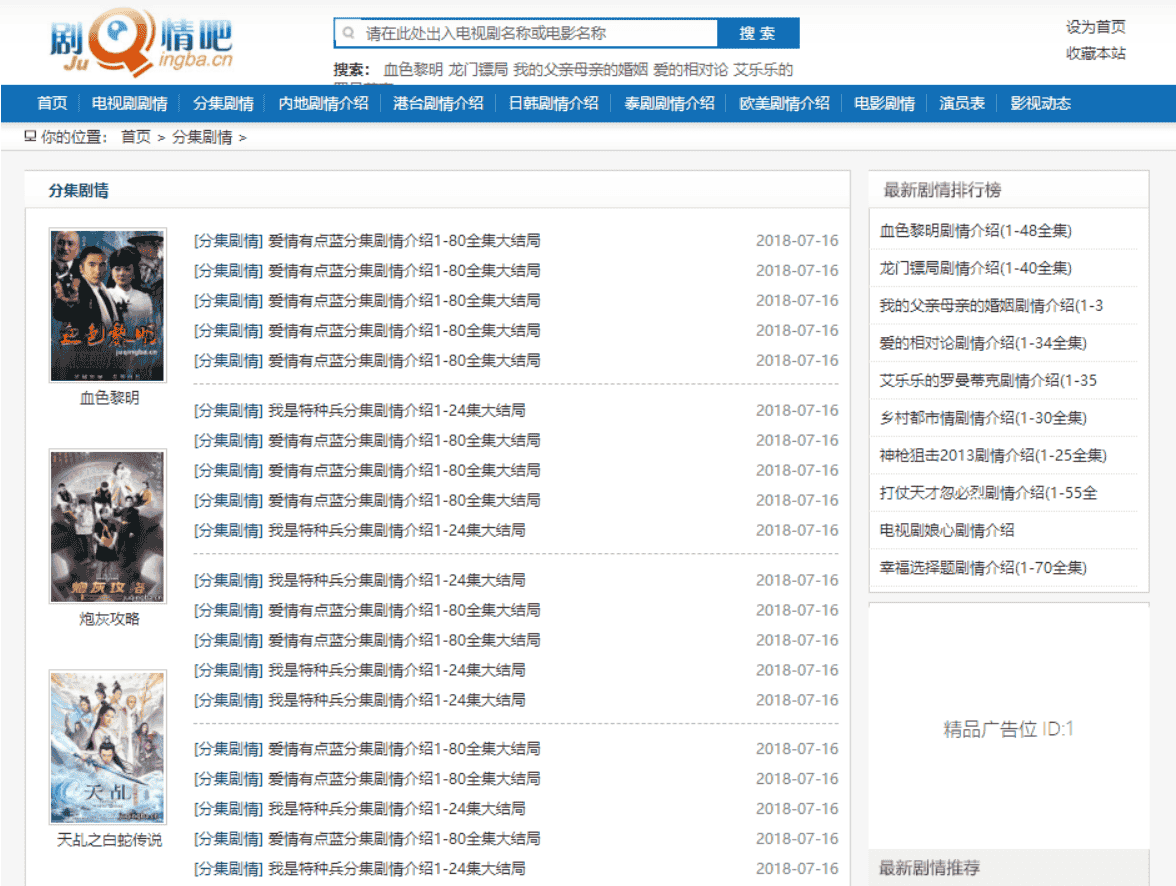Image resolution: width=1176 pixels, height=886 pixels.
Task: Click the Juqingba site logo
Action: 141,43
